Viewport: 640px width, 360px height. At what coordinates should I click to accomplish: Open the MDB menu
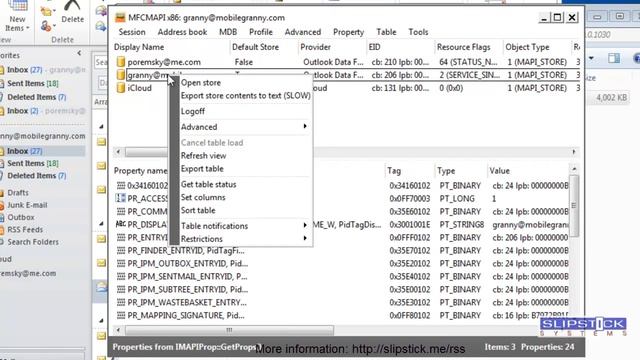point(228,32)
